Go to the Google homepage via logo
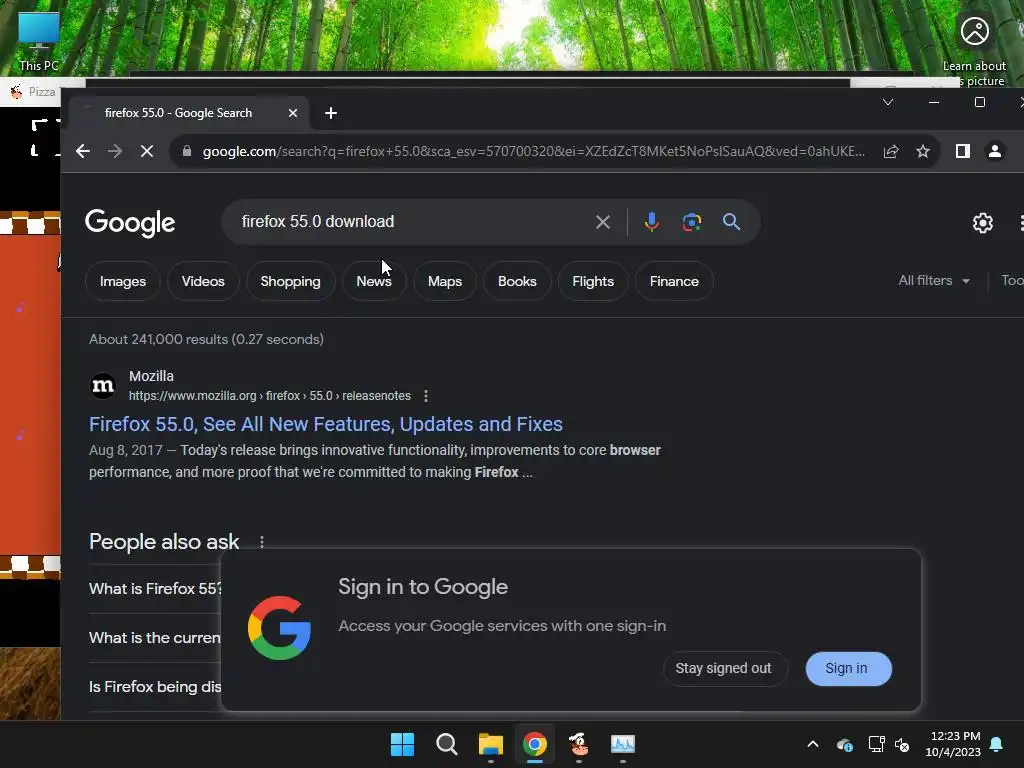The image size is (1024, 768). click(130, 223)
